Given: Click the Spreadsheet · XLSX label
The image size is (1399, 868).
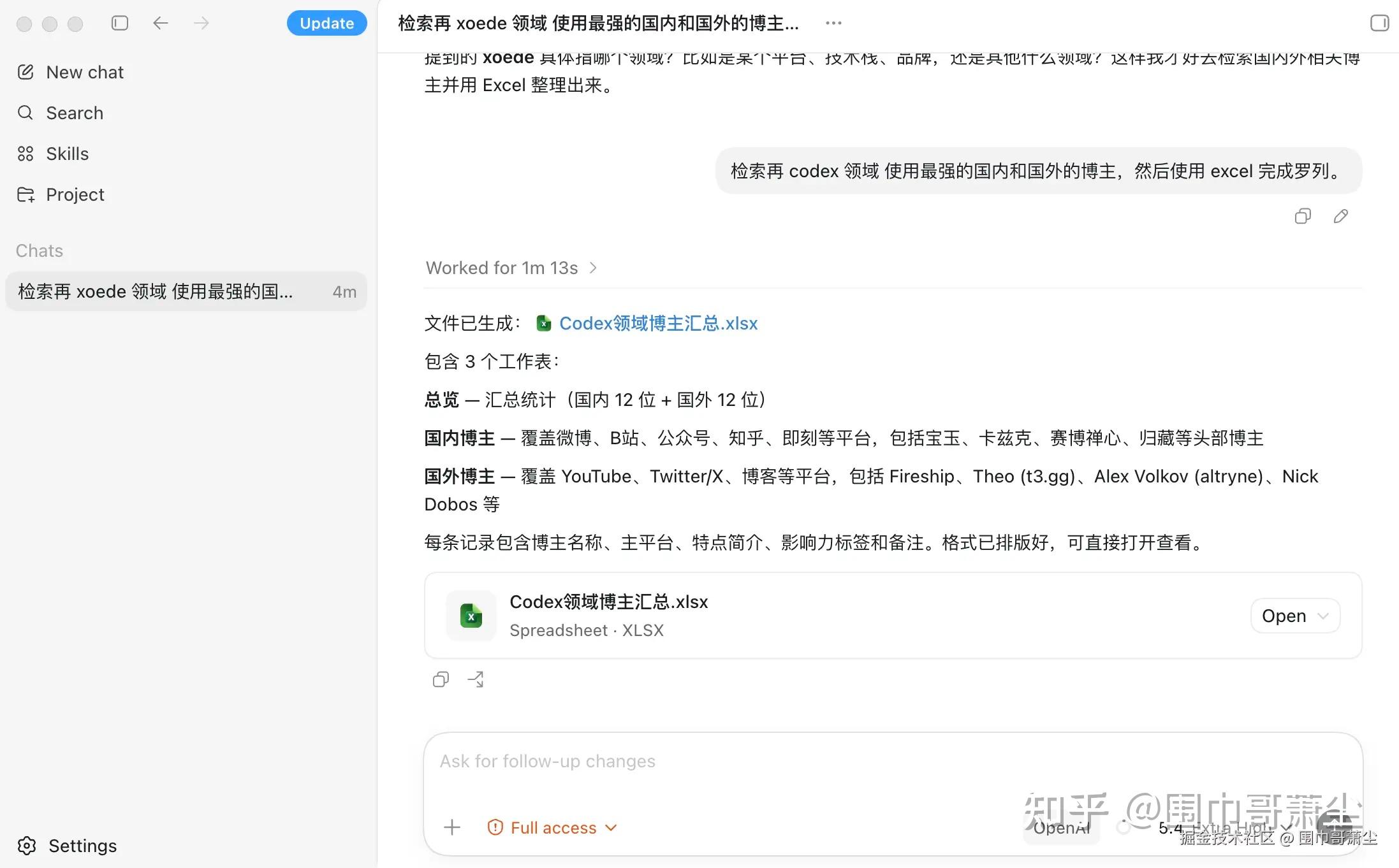Looking at the screenshot, I should coord(587,630).
